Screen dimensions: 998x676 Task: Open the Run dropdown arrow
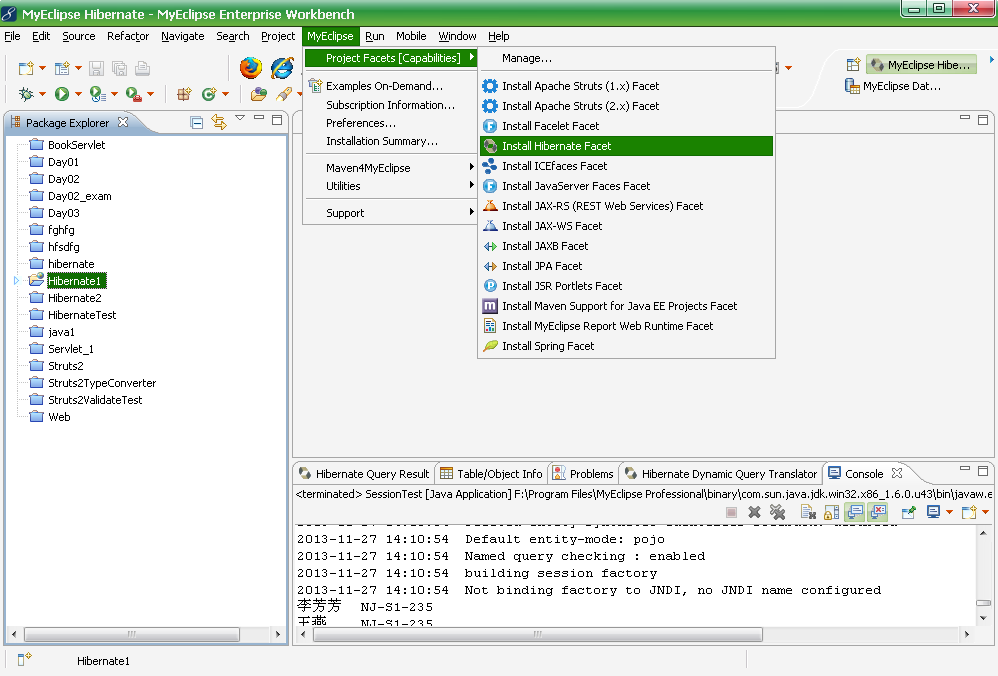point(78,94)
